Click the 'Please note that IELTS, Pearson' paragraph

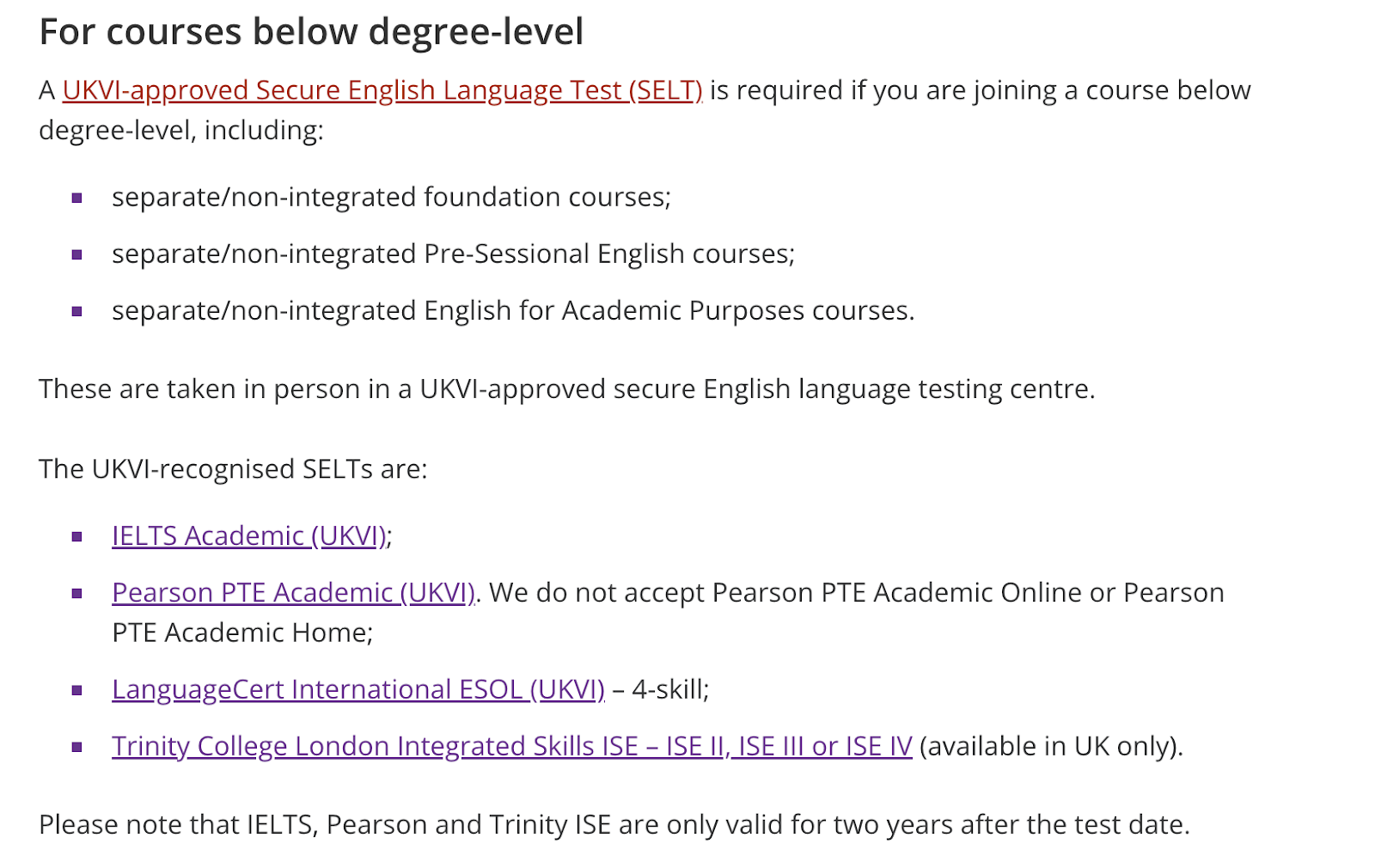tap(614, 824)
